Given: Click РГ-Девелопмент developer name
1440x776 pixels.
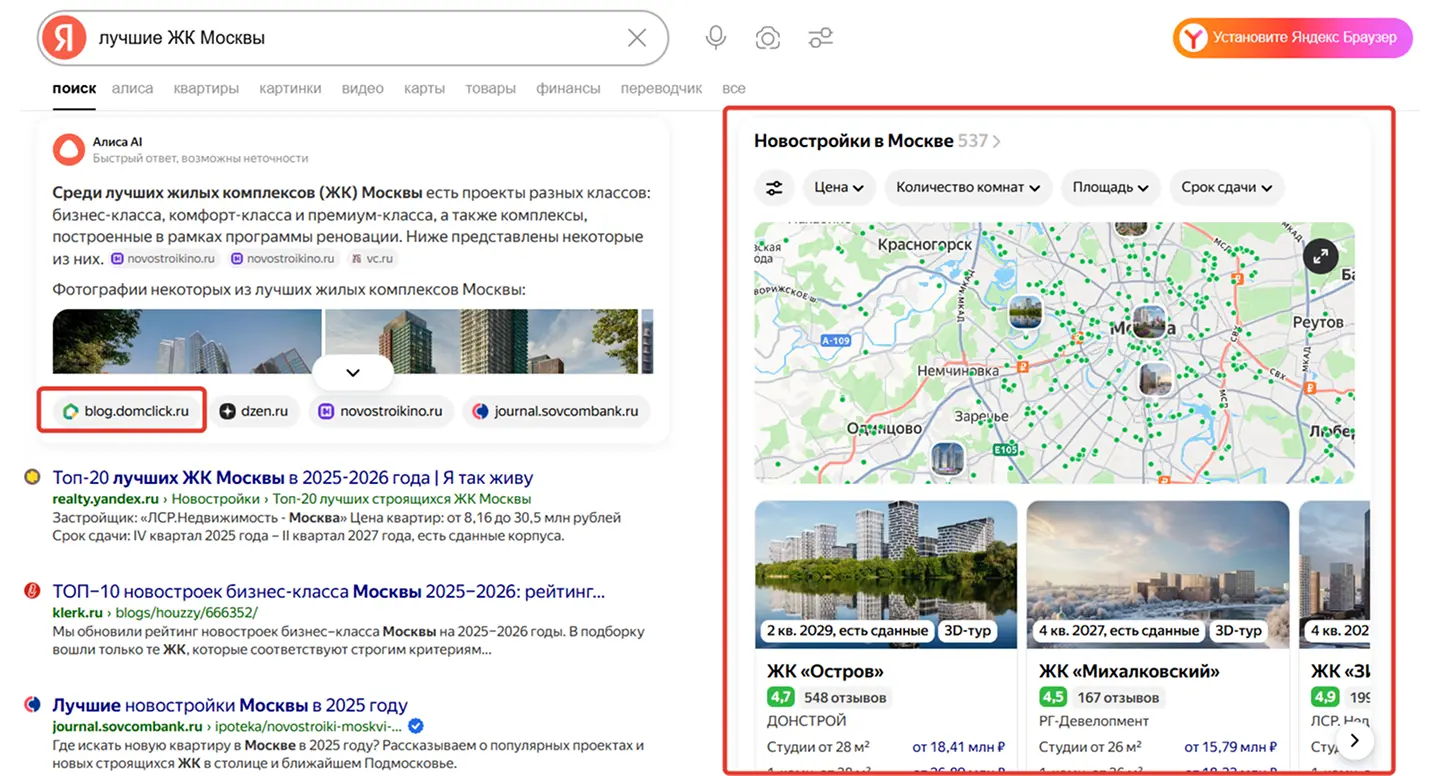Looking at the screenshot, I should [1094, 721].
